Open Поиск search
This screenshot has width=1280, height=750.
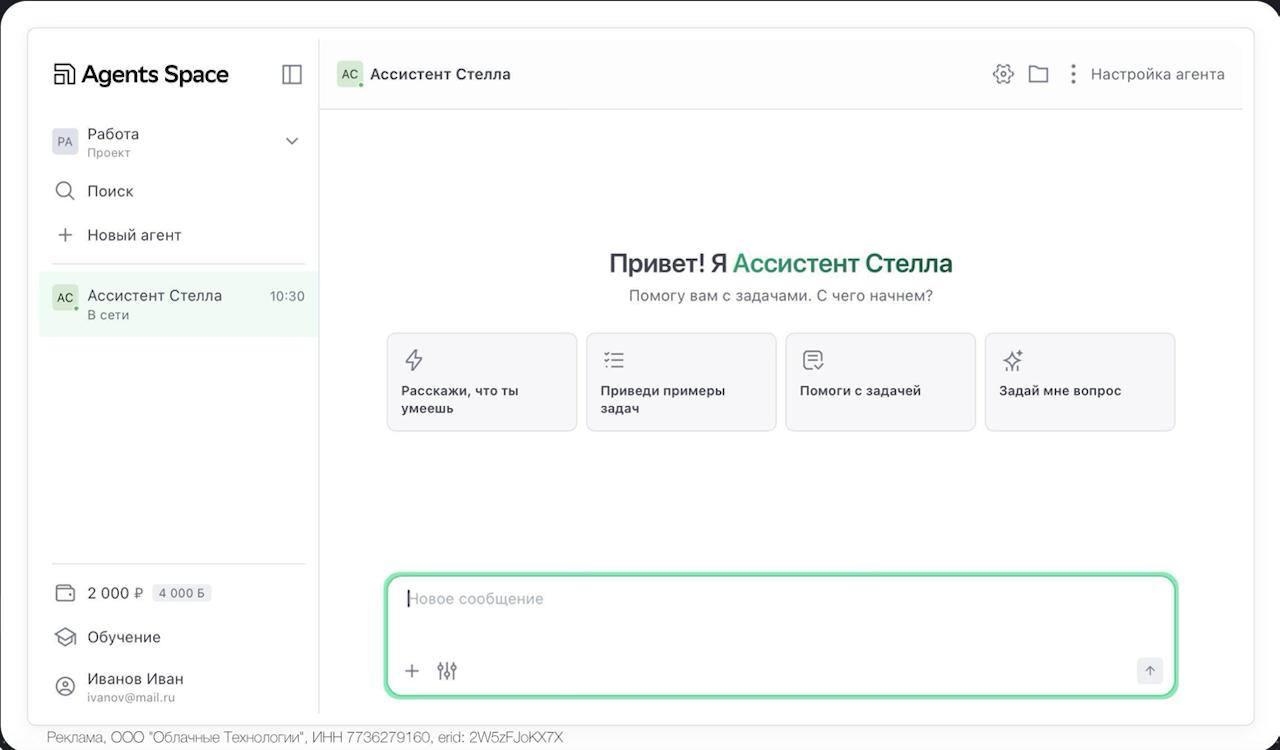(110, 191)
